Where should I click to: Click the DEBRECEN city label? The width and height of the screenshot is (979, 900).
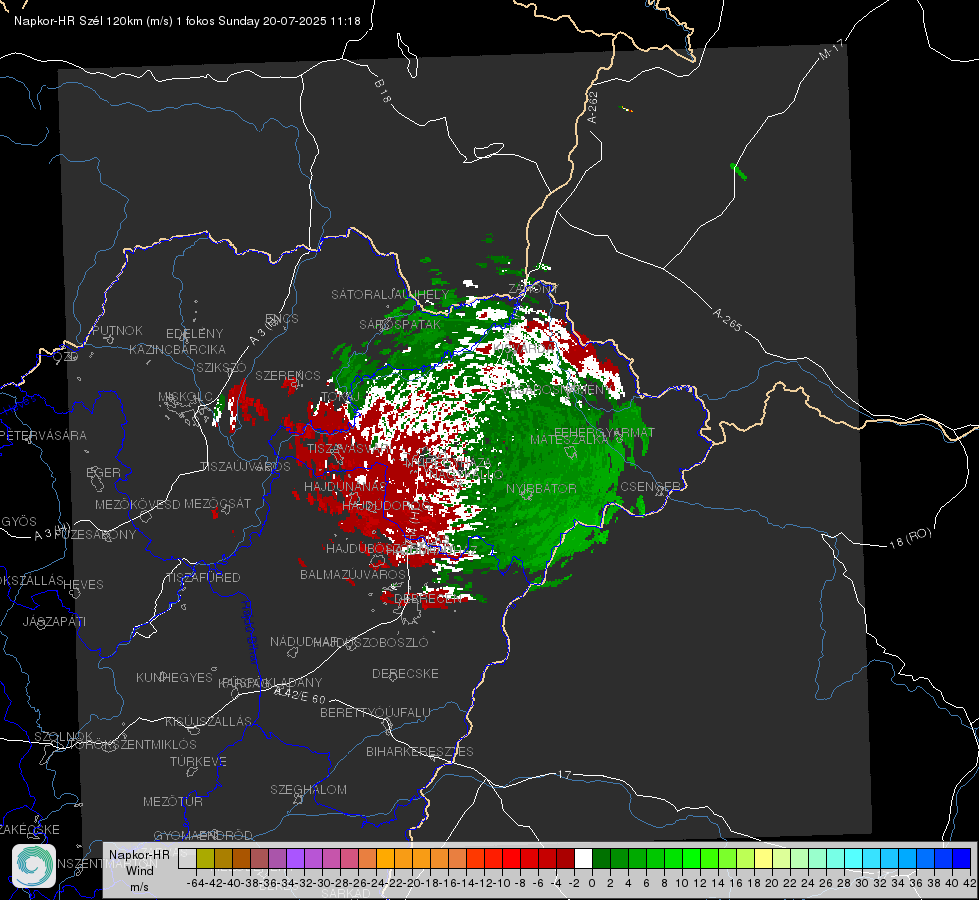click(x=428, y=598)
